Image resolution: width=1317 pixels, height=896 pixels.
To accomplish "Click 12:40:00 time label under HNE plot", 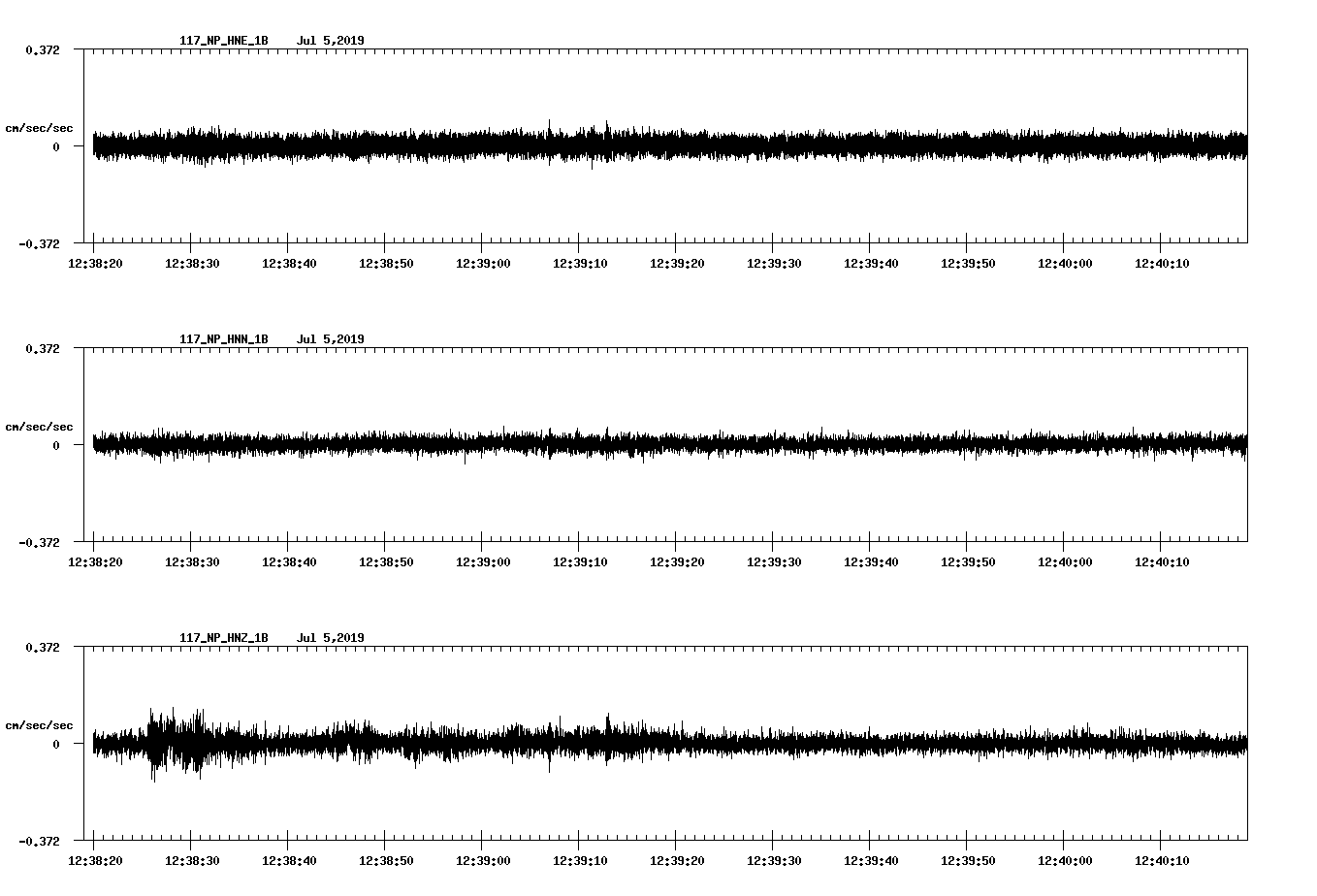I will point(1065,264).
